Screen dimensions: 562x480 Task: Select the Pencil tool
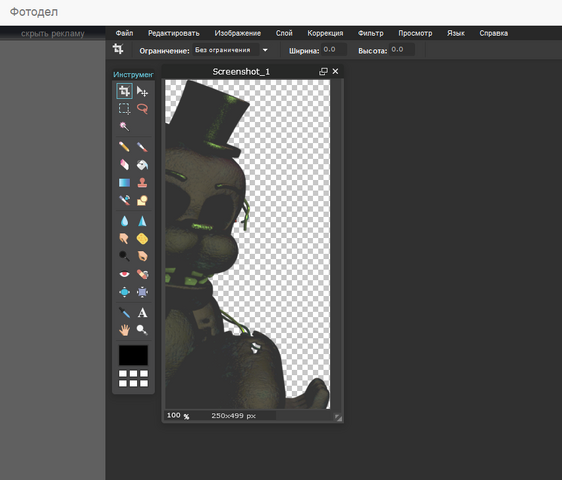(x=124, y=147)
